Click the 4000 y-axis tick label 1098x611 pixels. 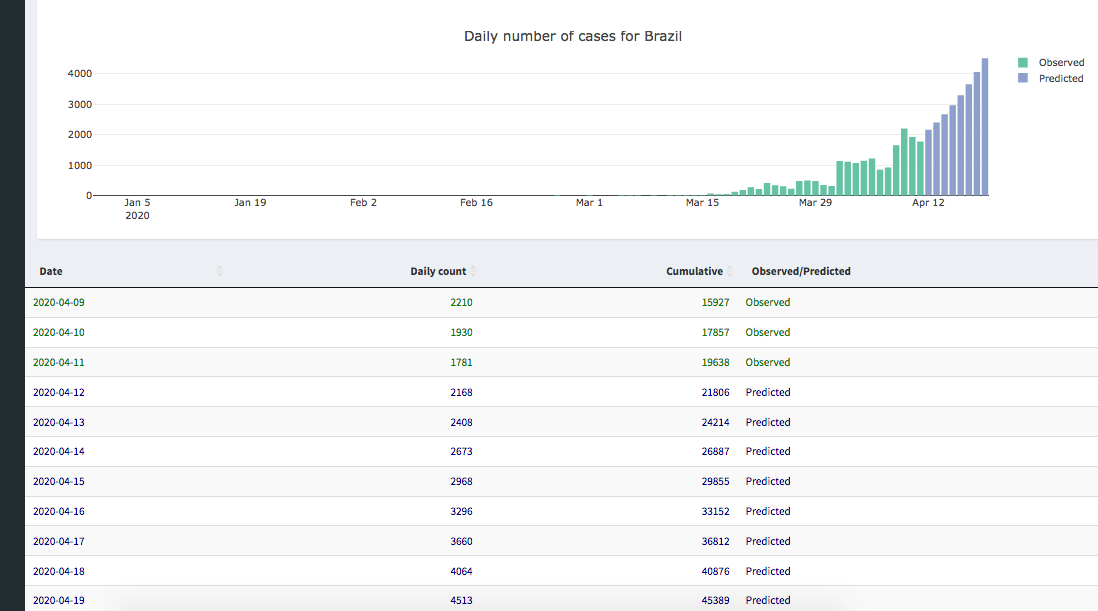click(x=80, y=74)
